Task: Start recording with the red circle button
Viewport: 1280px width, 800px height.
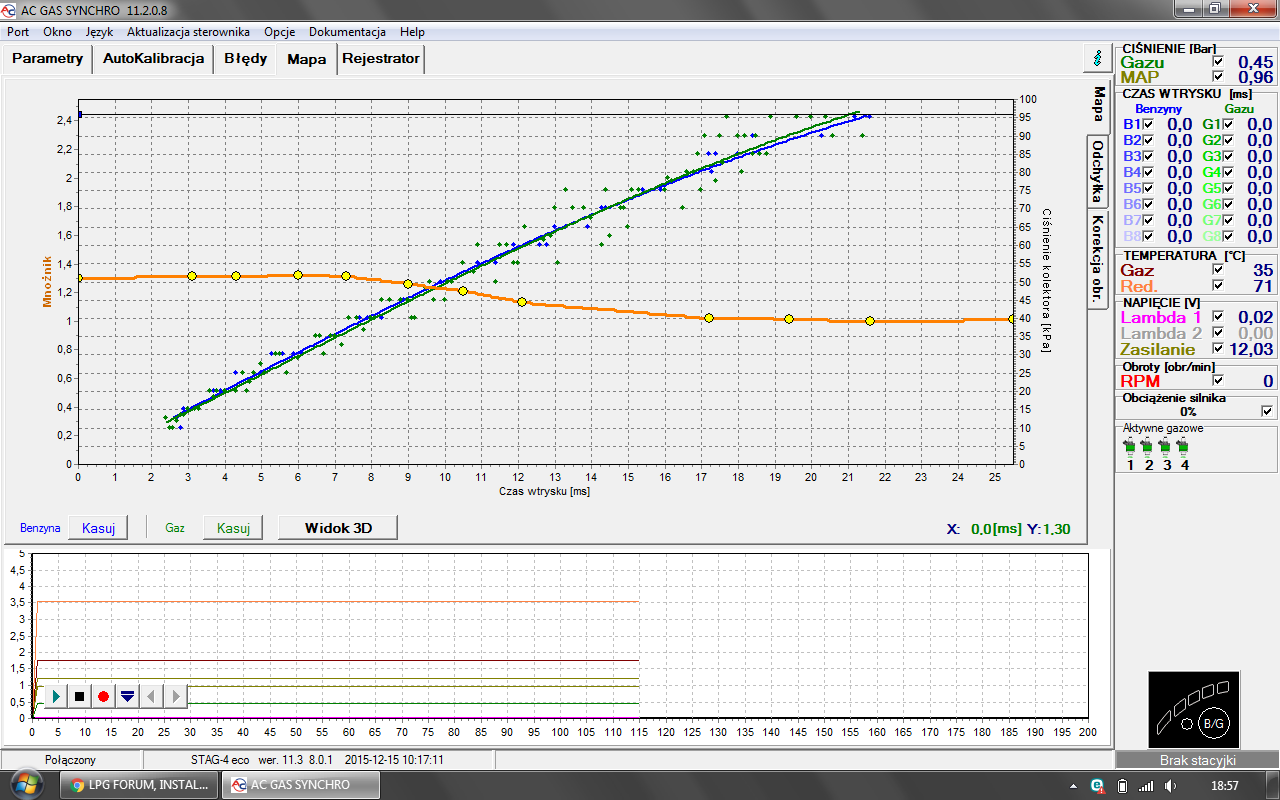Action: pyautogui.click(x=103, y=696)
